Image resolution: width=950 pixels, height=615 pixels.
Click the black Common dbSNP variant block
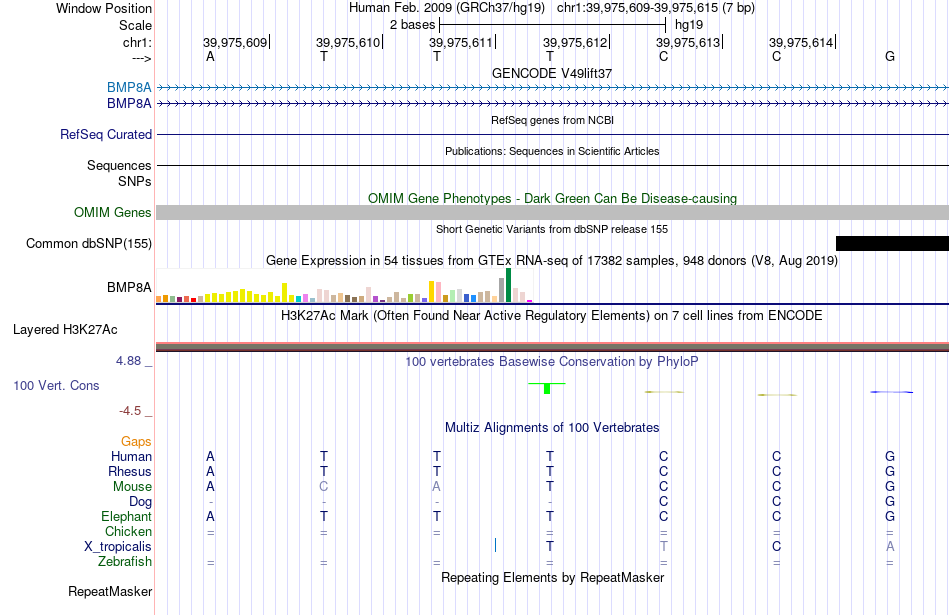tap(892, 243)
